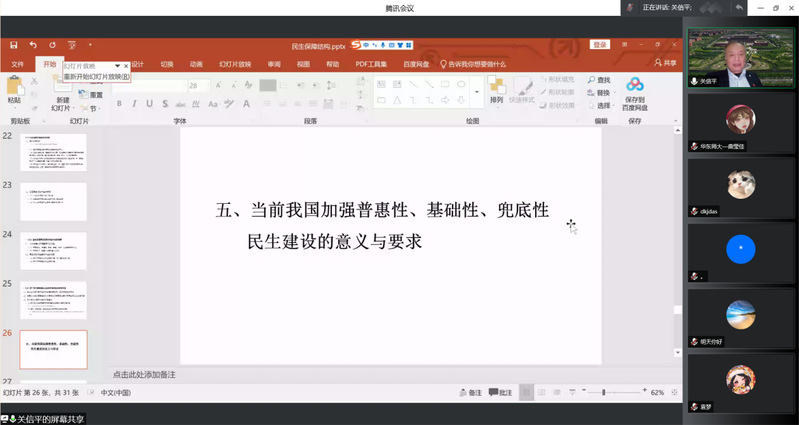
Task: Open character spacing AV dropdown
Action: point(196,104)
